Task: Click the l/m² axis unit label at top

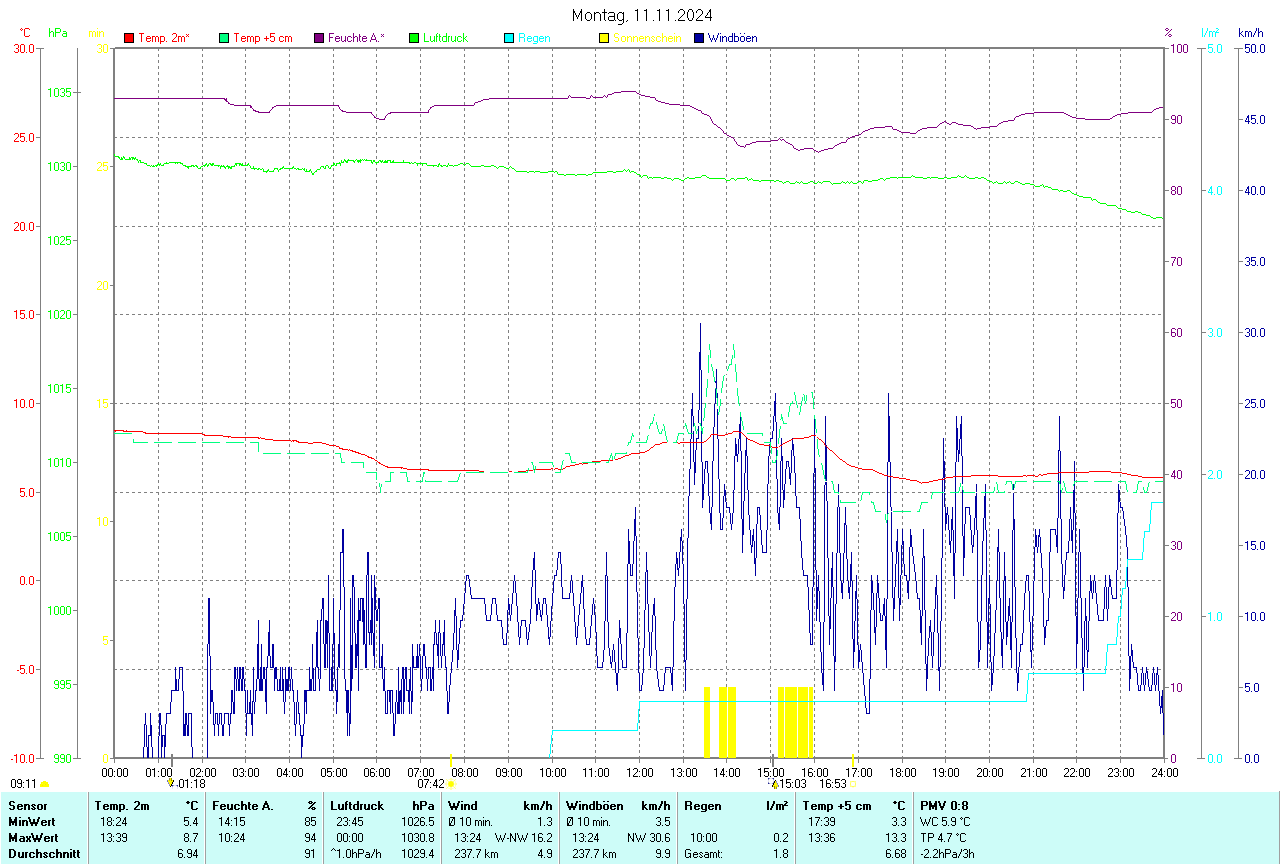Action: click(x=1210, y=33)
